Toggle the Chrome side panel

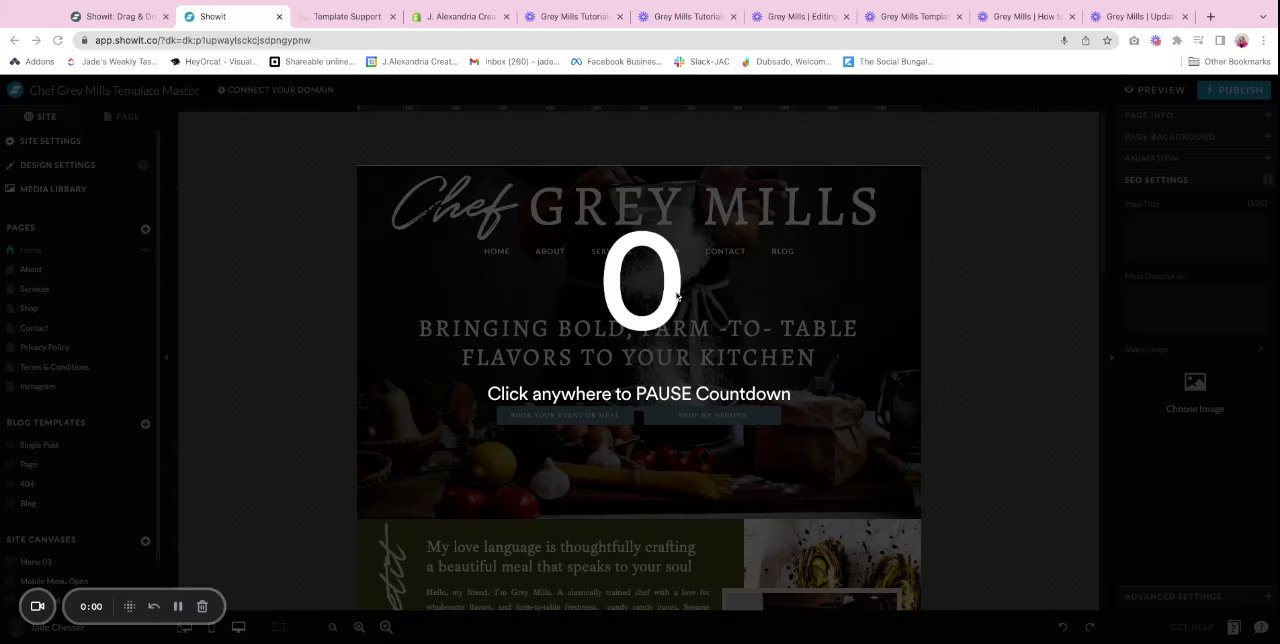[x=1220, y=40]
